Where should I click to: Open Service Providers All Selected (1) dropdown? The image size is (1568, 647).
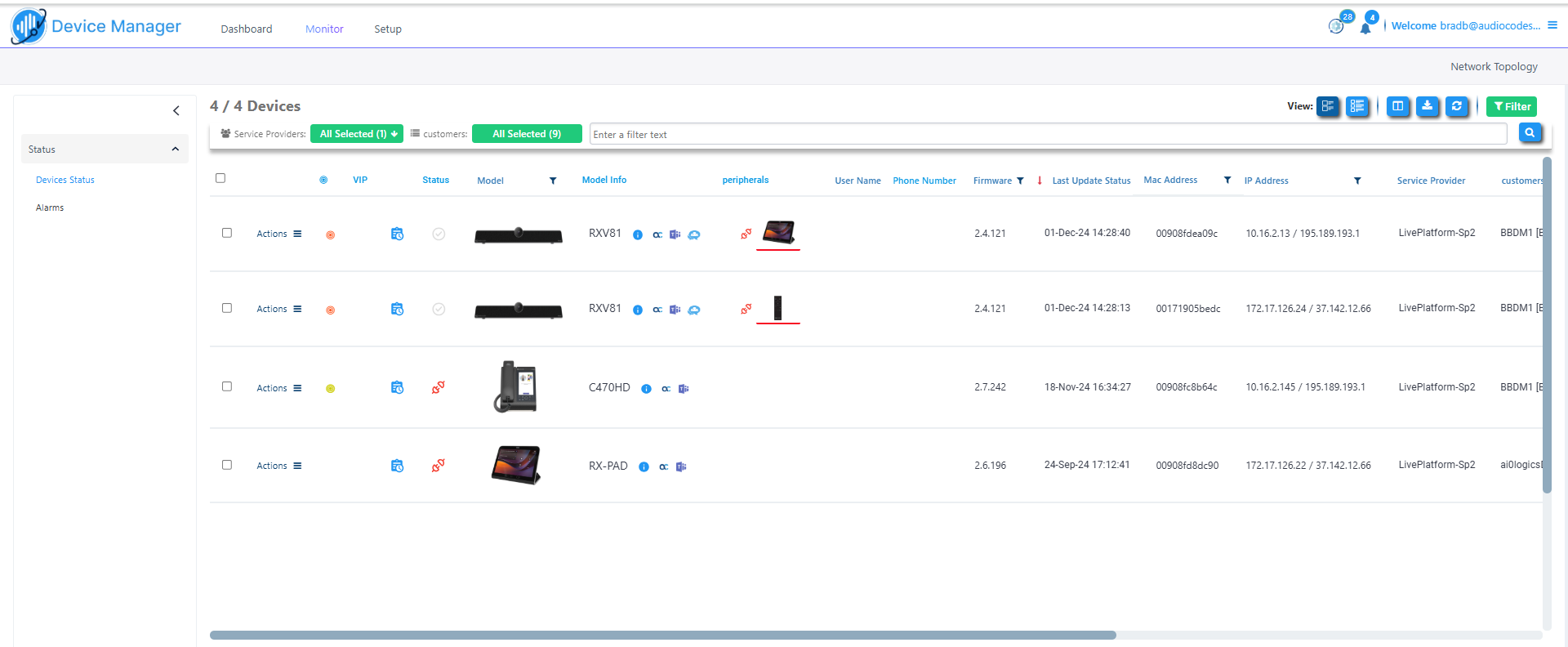point(357,134)
